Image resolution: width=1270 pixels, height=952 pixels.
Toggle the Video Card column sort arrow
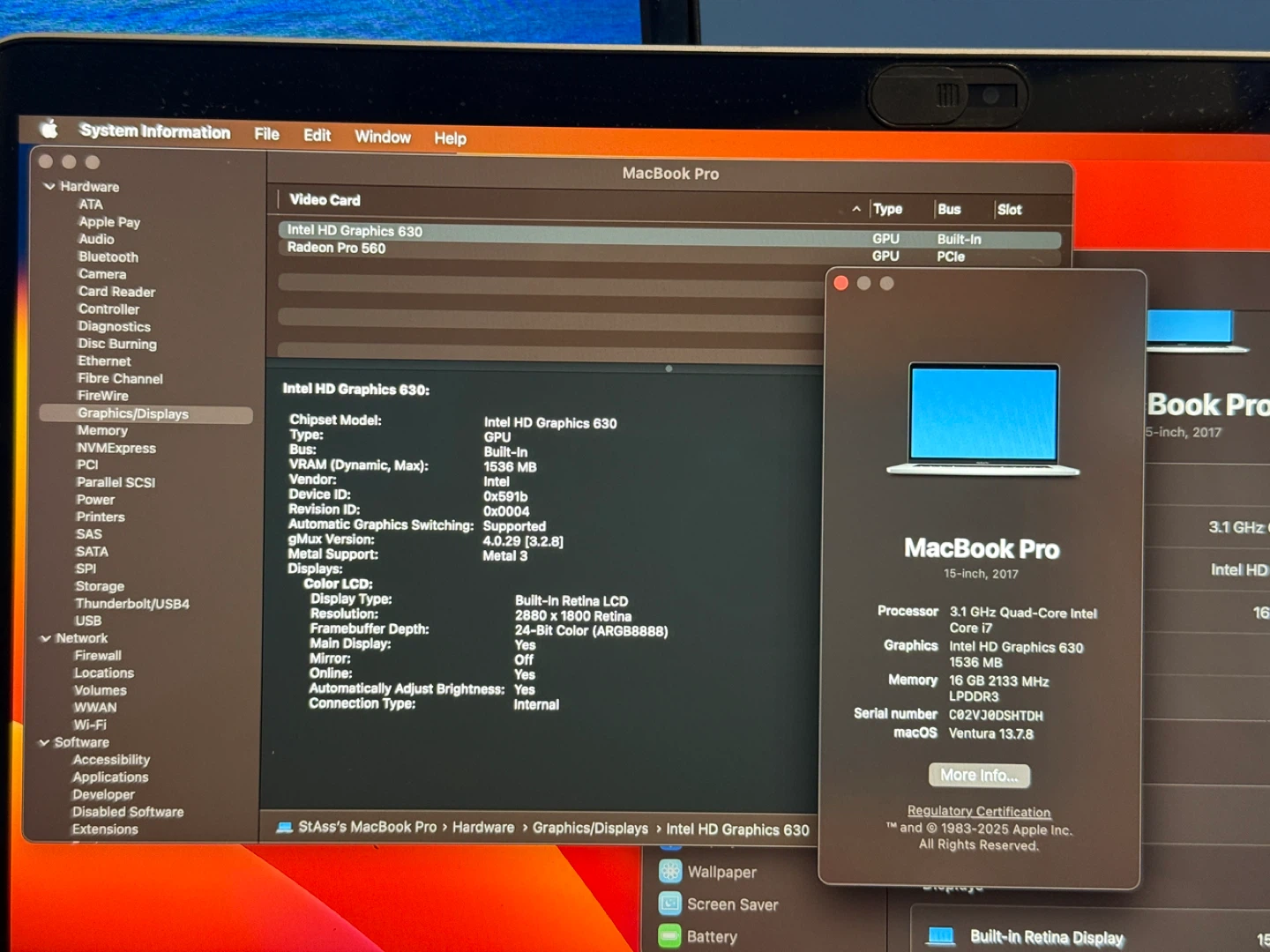click(x=856, y=209)
